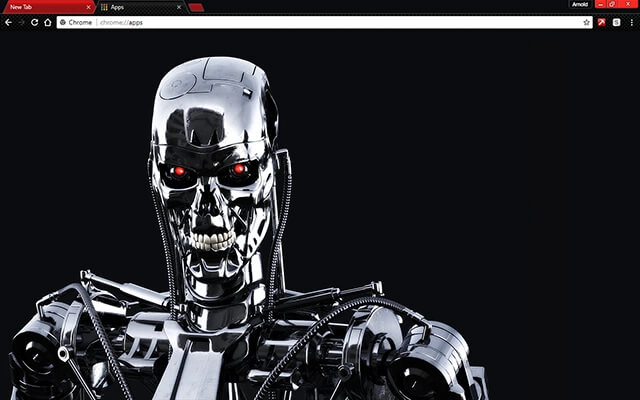Open a new tab with the red button
Image resolution: width=640 pixels, height=400 pixels.
(x=196, y=7)
